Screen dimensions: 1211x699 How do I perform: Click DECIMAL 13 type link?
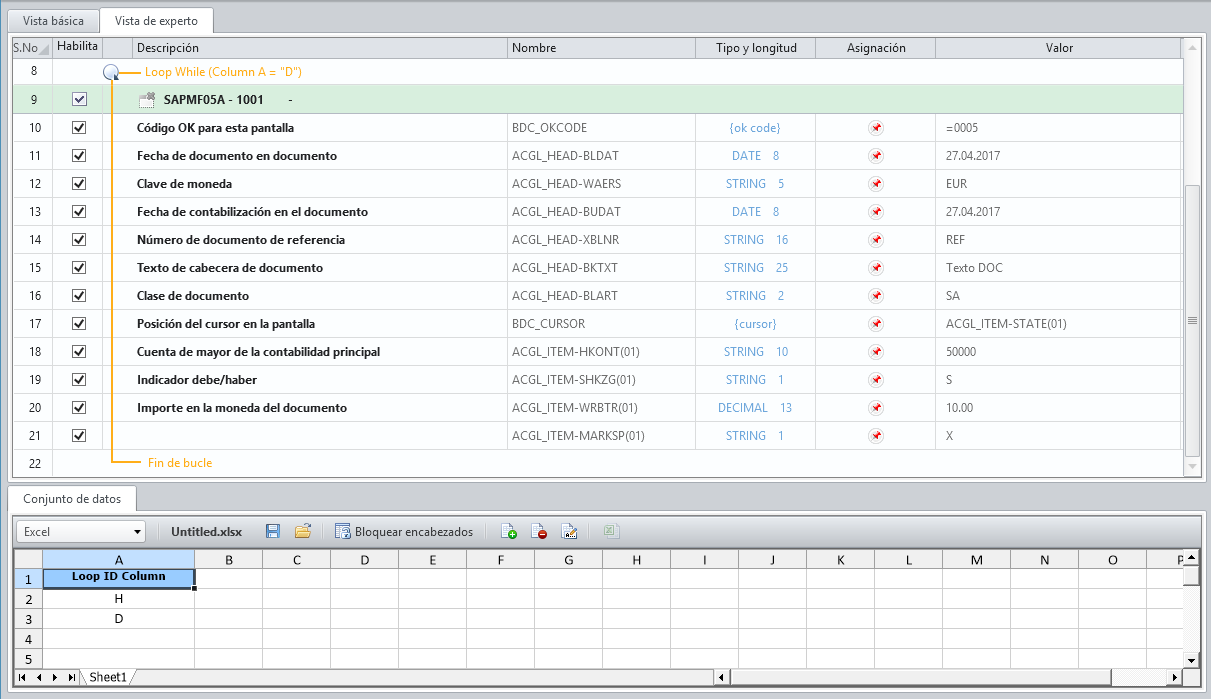coord(755,408)
